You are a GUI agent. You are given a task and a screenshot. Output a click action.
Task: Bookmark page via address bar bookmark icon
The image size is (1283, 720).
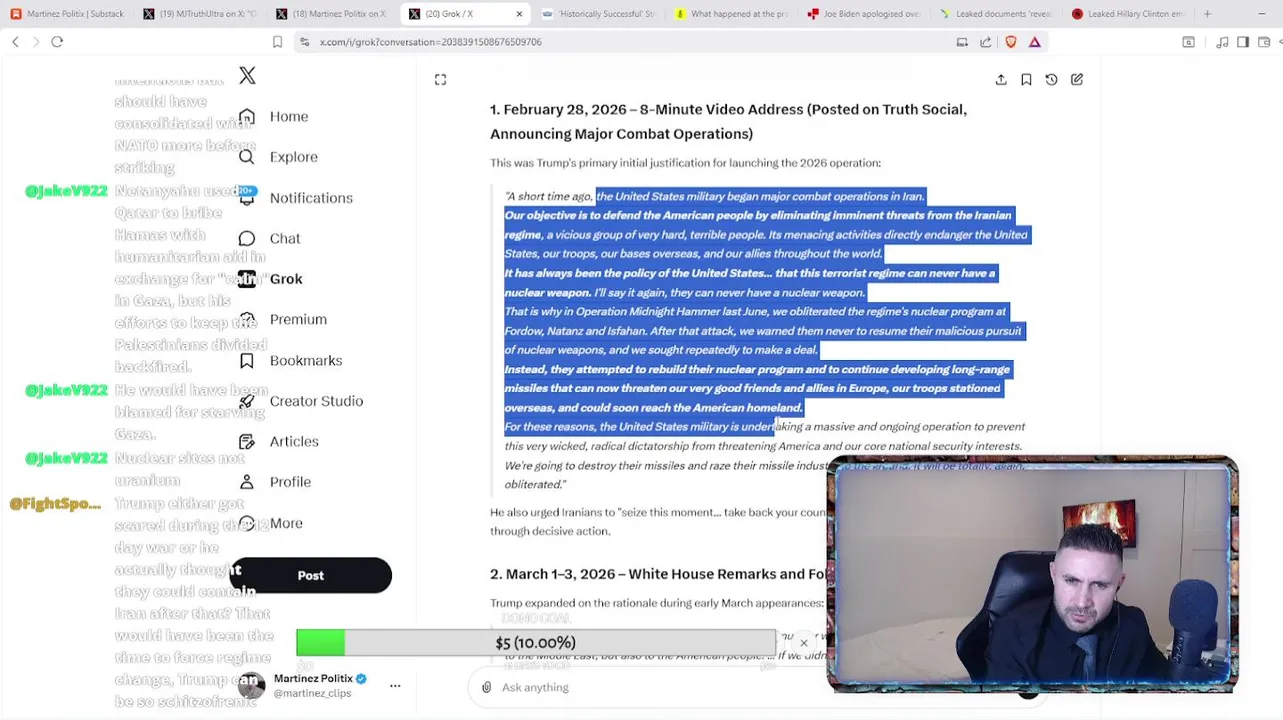point(277,42)
